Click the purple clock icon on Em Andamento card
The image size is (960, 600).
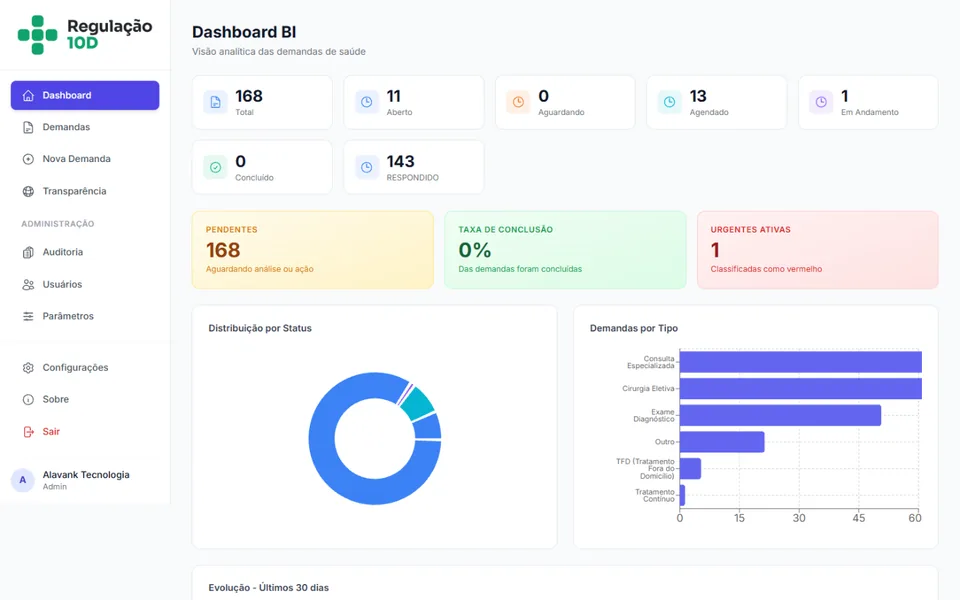[821, 102]
